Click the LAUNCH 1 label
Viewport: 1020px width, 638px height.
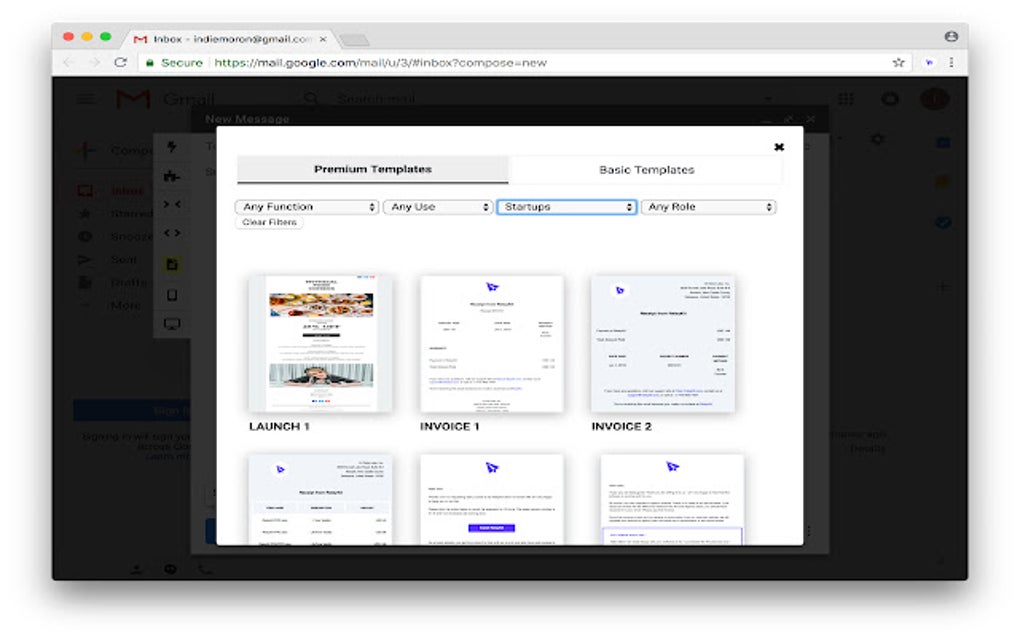[279, 427]
